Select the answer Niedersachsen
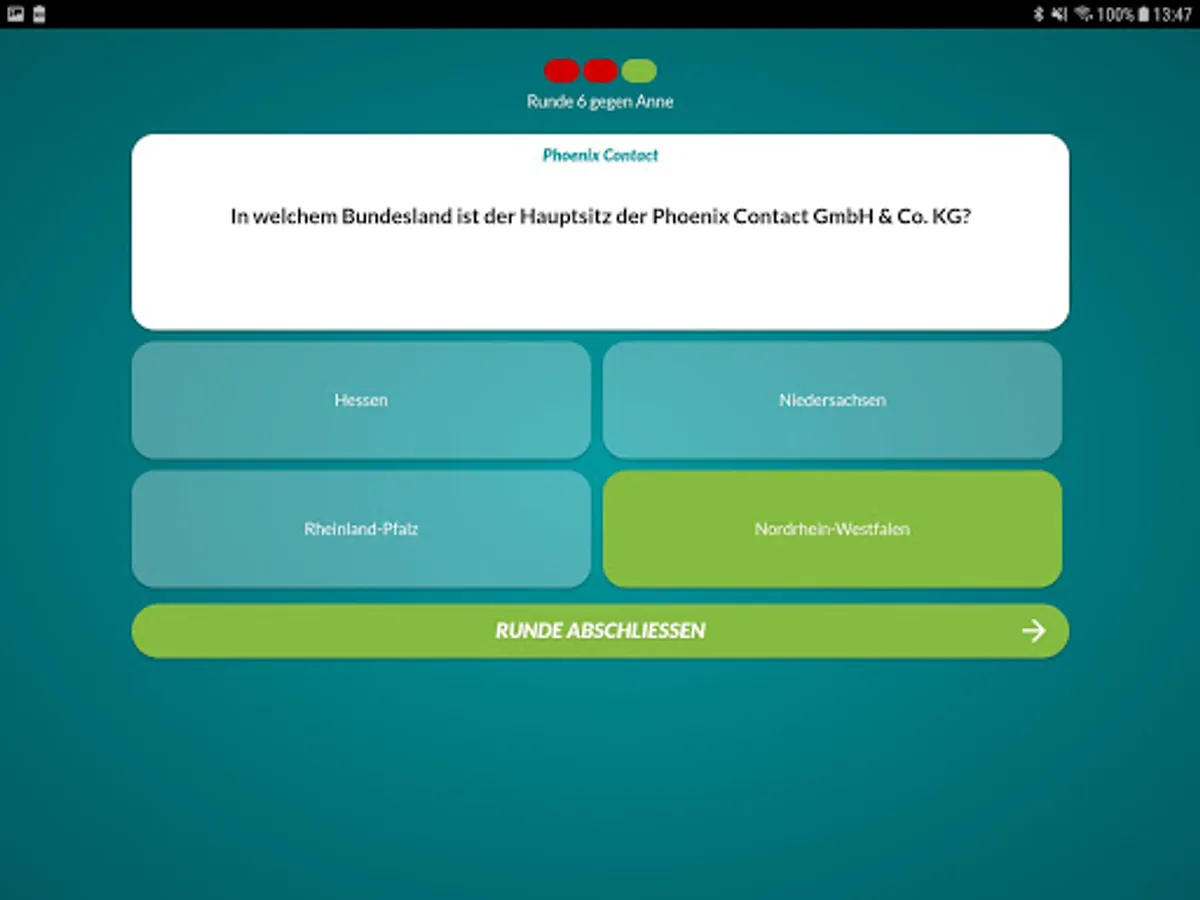 pyautogui.click(x=832, y=400)
